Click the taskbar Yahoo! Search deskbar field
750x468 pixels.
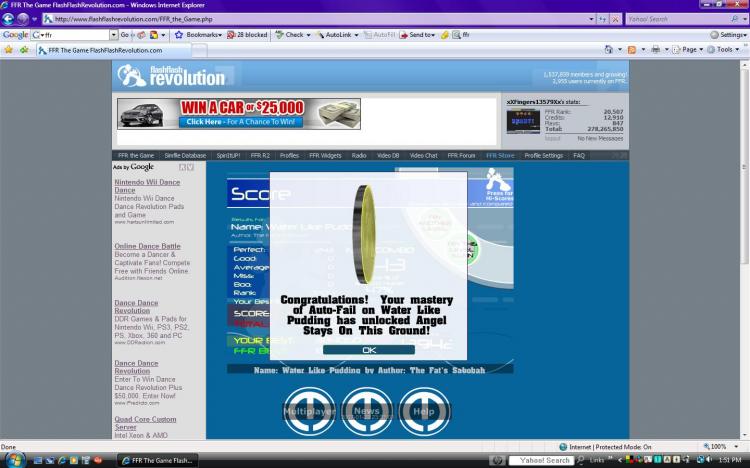tap(540, 460)
